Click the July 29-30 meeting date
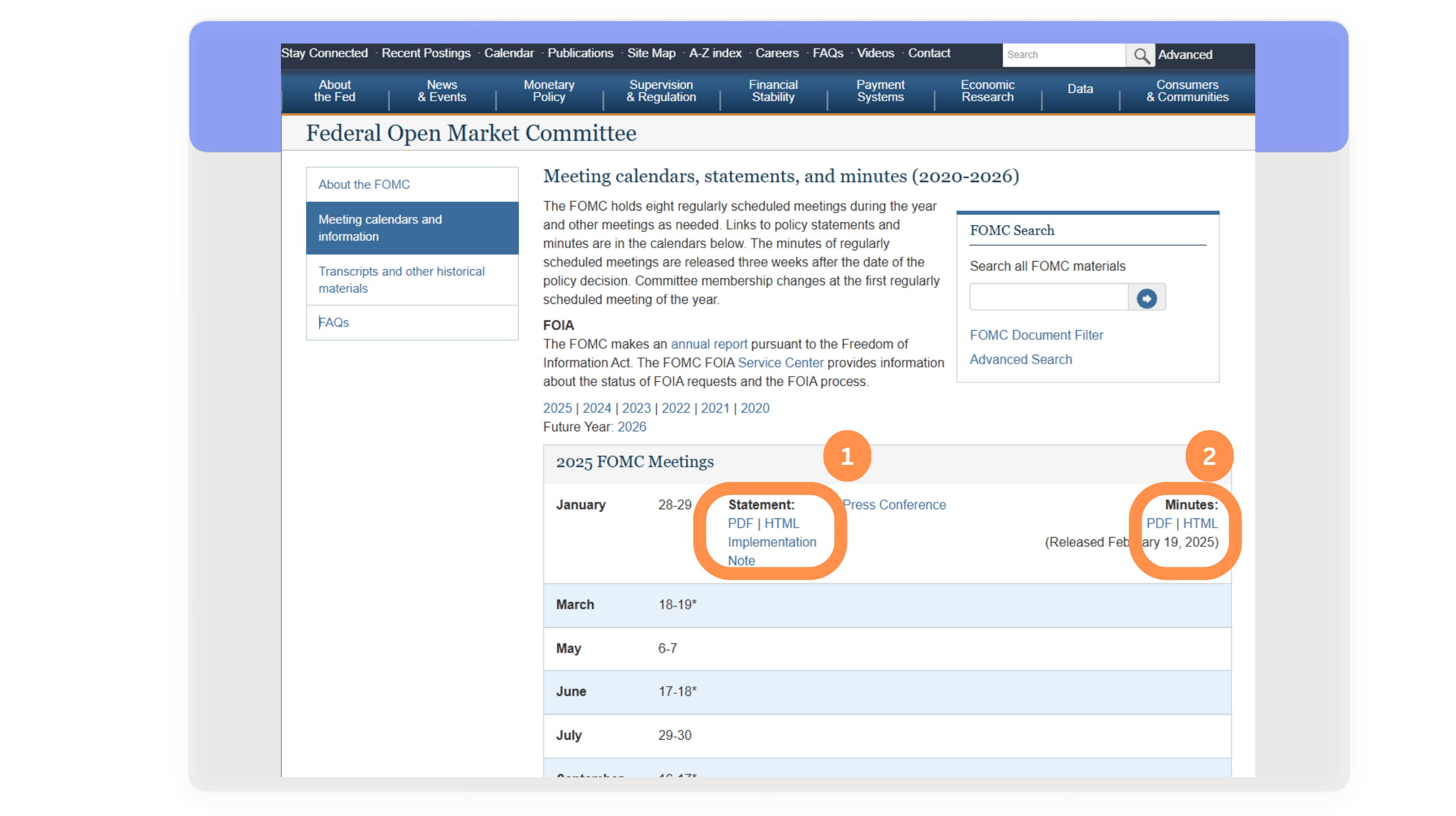Viewport: 1456px width, 816px height. pos(675,736)
